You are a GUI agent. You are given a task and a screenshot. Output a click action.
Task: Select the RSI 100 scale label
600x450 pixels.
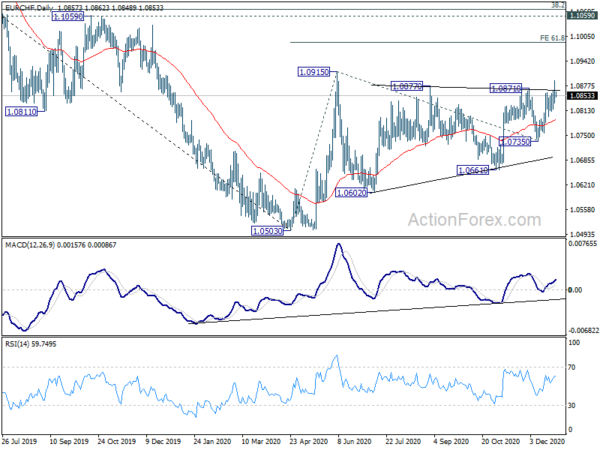574,342
